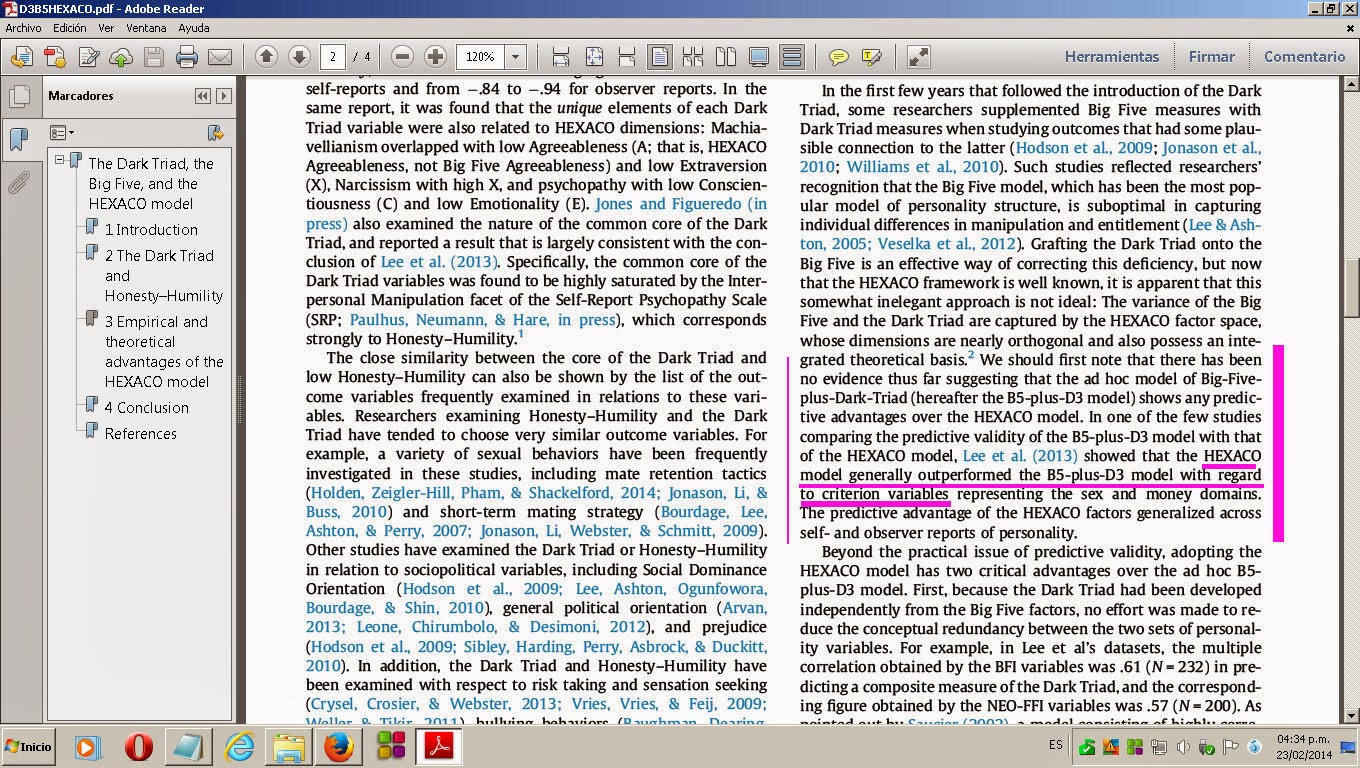Collapse the Marcadores panel with right arrow
The width and height of the screenshot is (1360, 768).
224,96
